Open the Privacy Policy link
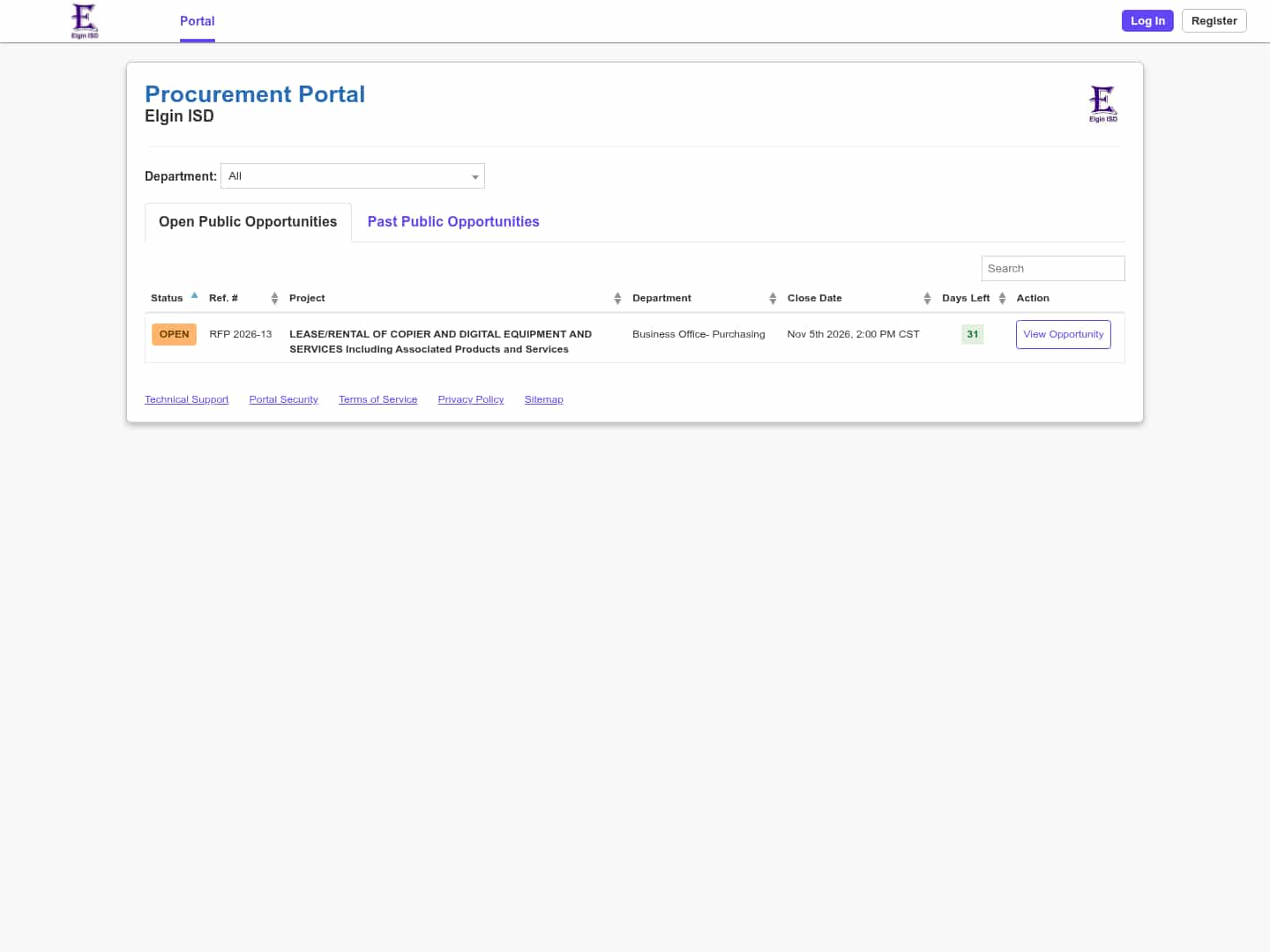 471,399
